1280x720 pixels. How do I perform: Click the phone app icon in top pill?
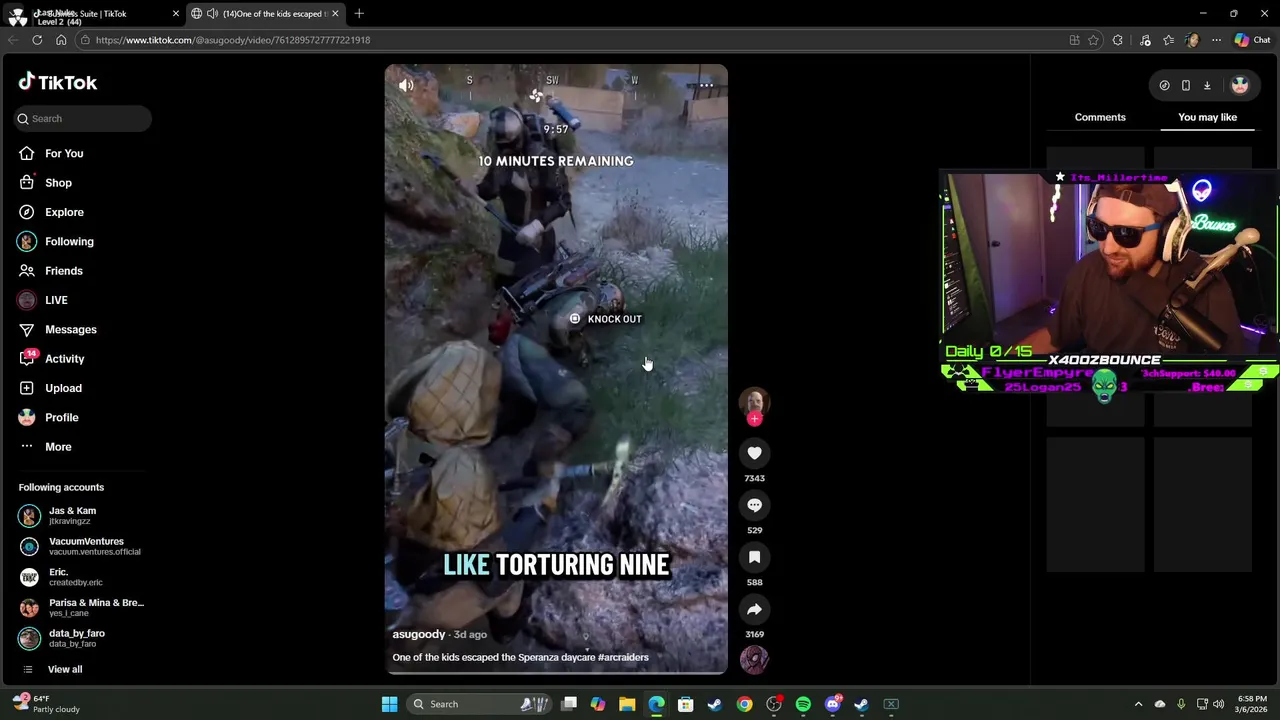pyautogui.click(x=1186, y=85)
